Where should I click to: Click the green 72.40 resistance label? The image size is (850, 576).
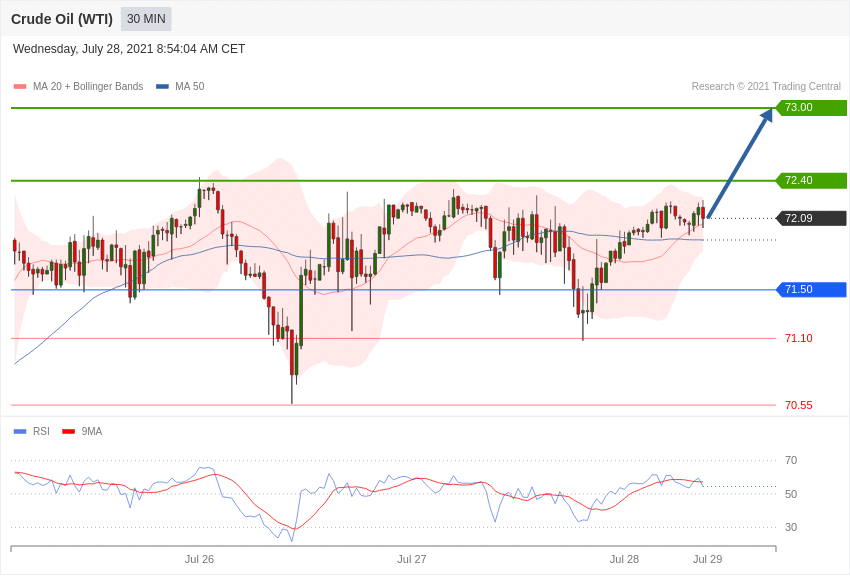click(x=812, y=180)
